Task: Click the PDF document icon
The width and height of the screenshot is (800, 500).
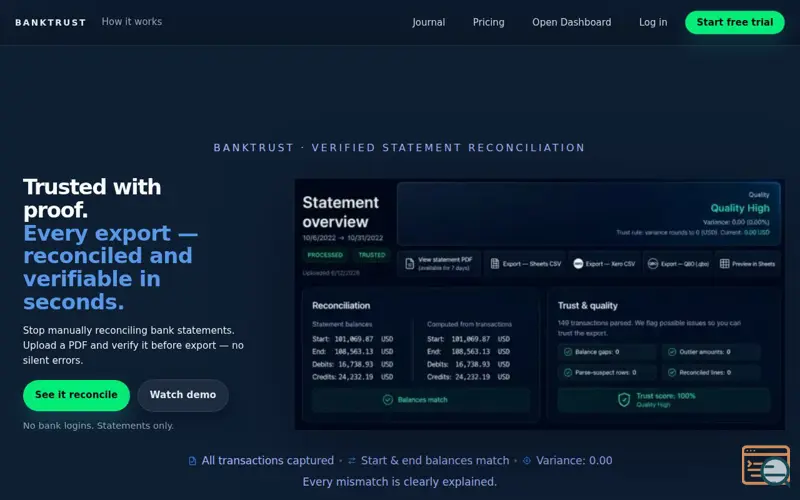Action: (409, 264)
